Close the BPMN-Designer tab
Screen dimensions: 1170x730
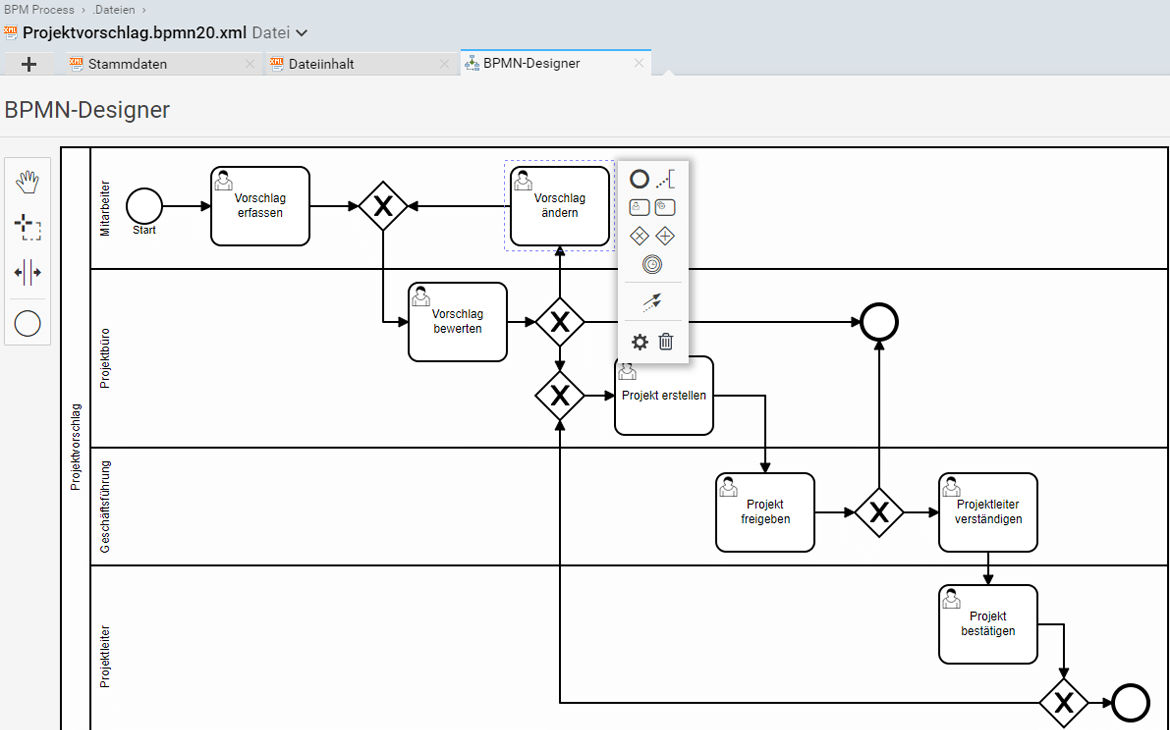point(639,63)
